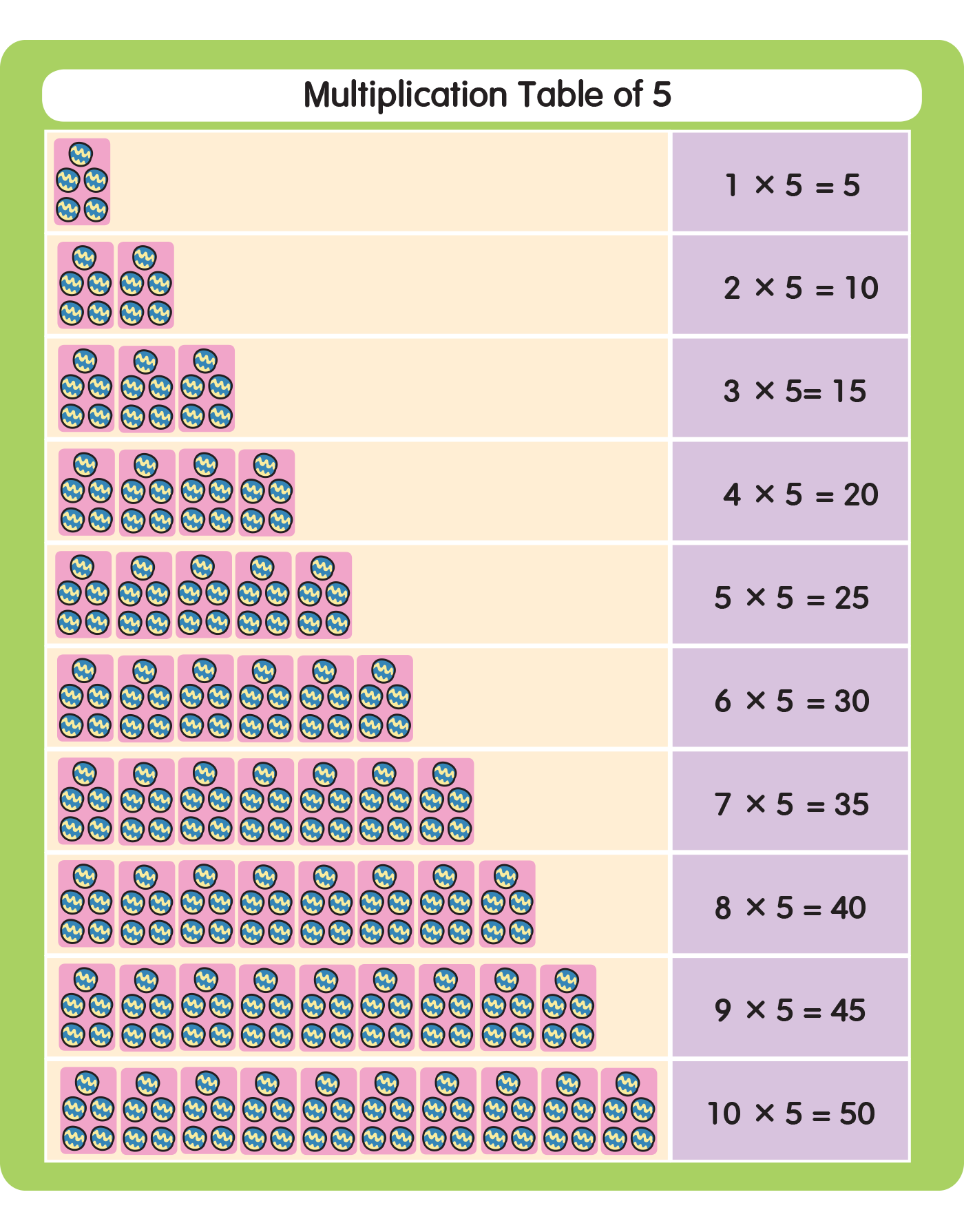The width and height of the screenshot is (964, 1232).
Task: Select the tenth ball card in the bottom row
Action: (x=629, y=1111)
